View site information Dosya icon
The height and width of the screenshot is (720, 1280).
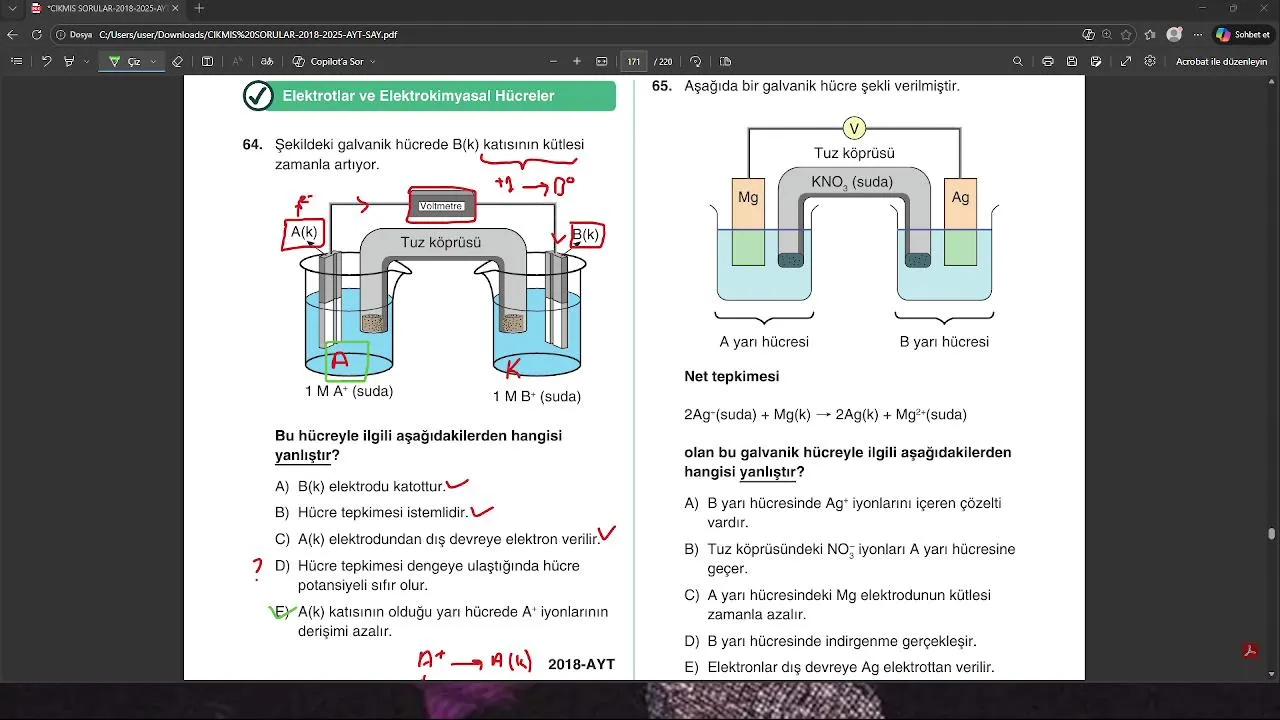74,34
